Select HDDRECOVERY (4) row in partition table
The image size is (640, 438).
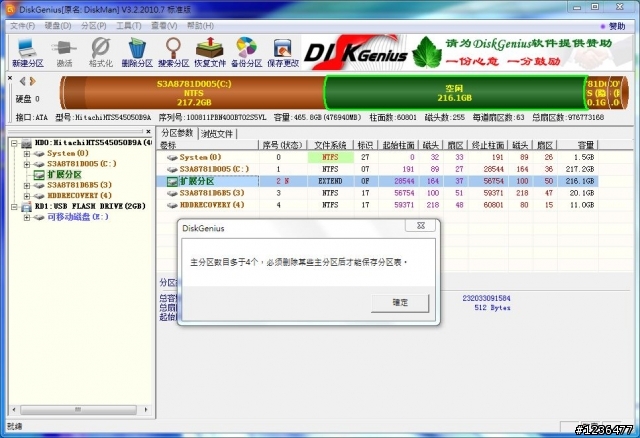point(377,205)
